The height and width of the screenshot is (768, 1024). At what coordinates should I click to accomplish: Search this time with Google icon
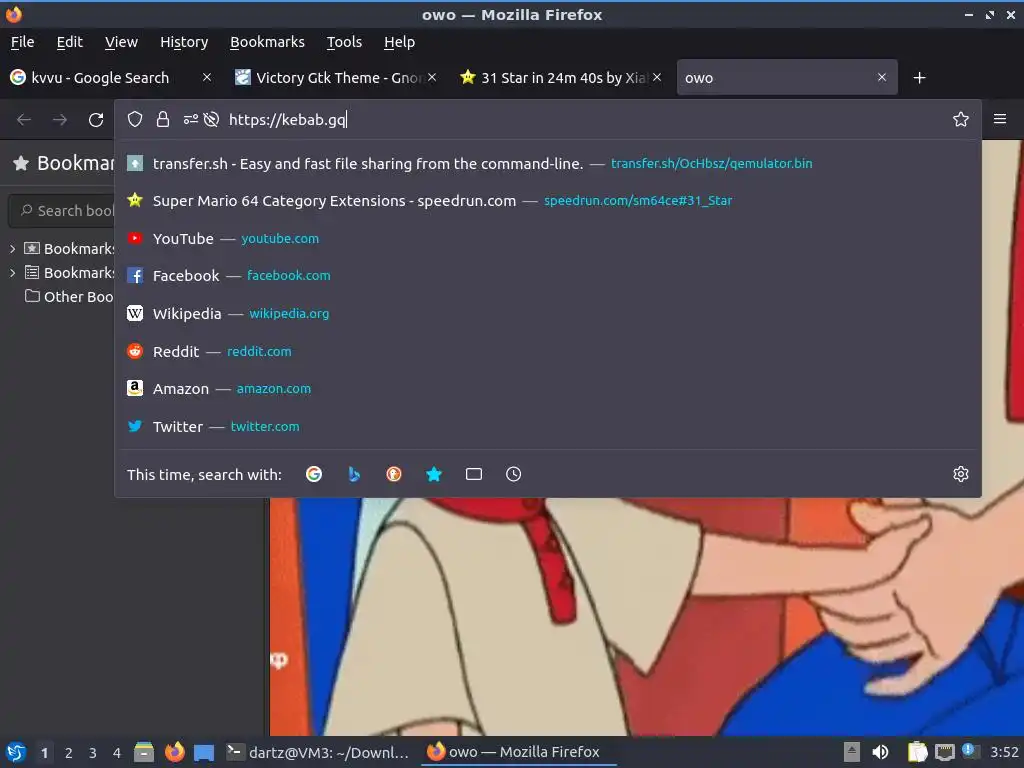pyautogui.click(x=314, y=474)
